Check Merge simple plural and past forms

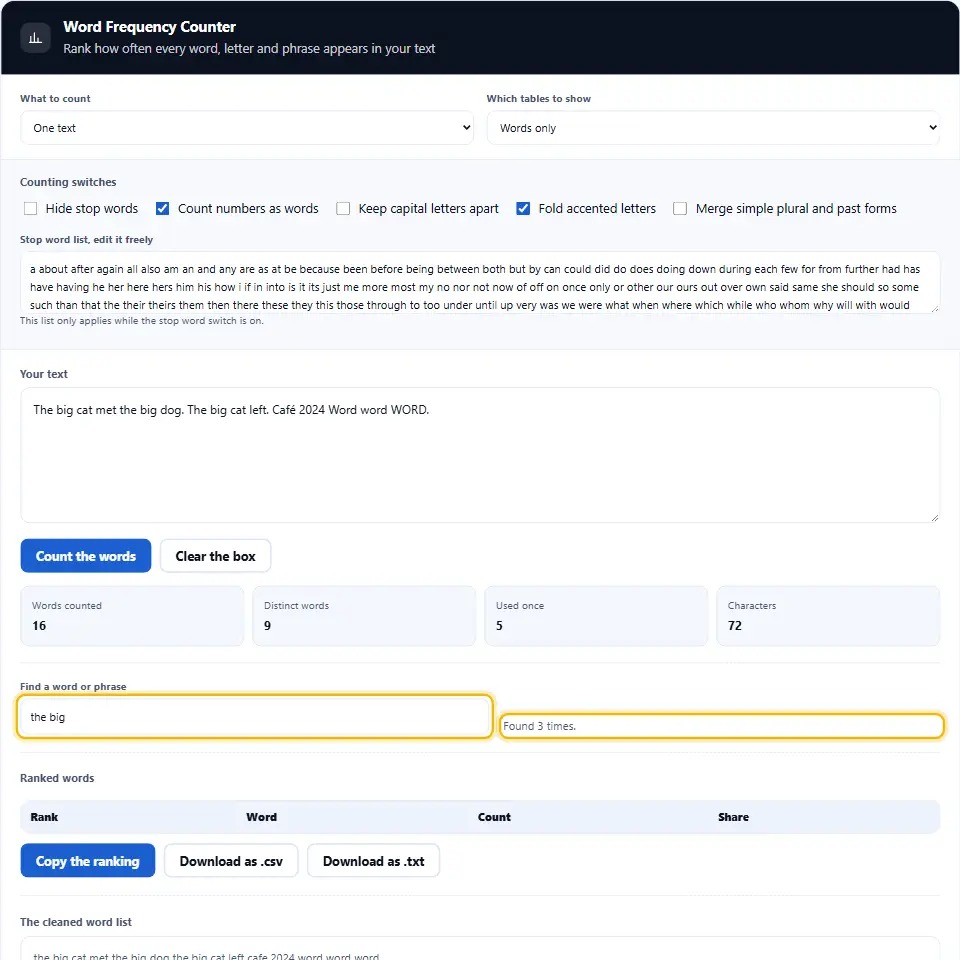(680, 209)
